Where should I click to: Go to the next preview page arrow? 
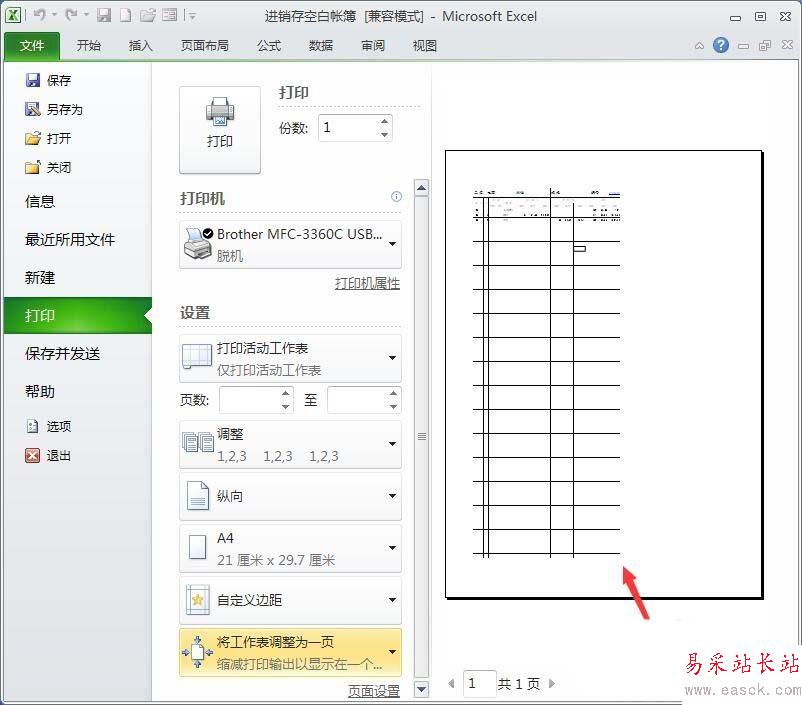[552, 683]
